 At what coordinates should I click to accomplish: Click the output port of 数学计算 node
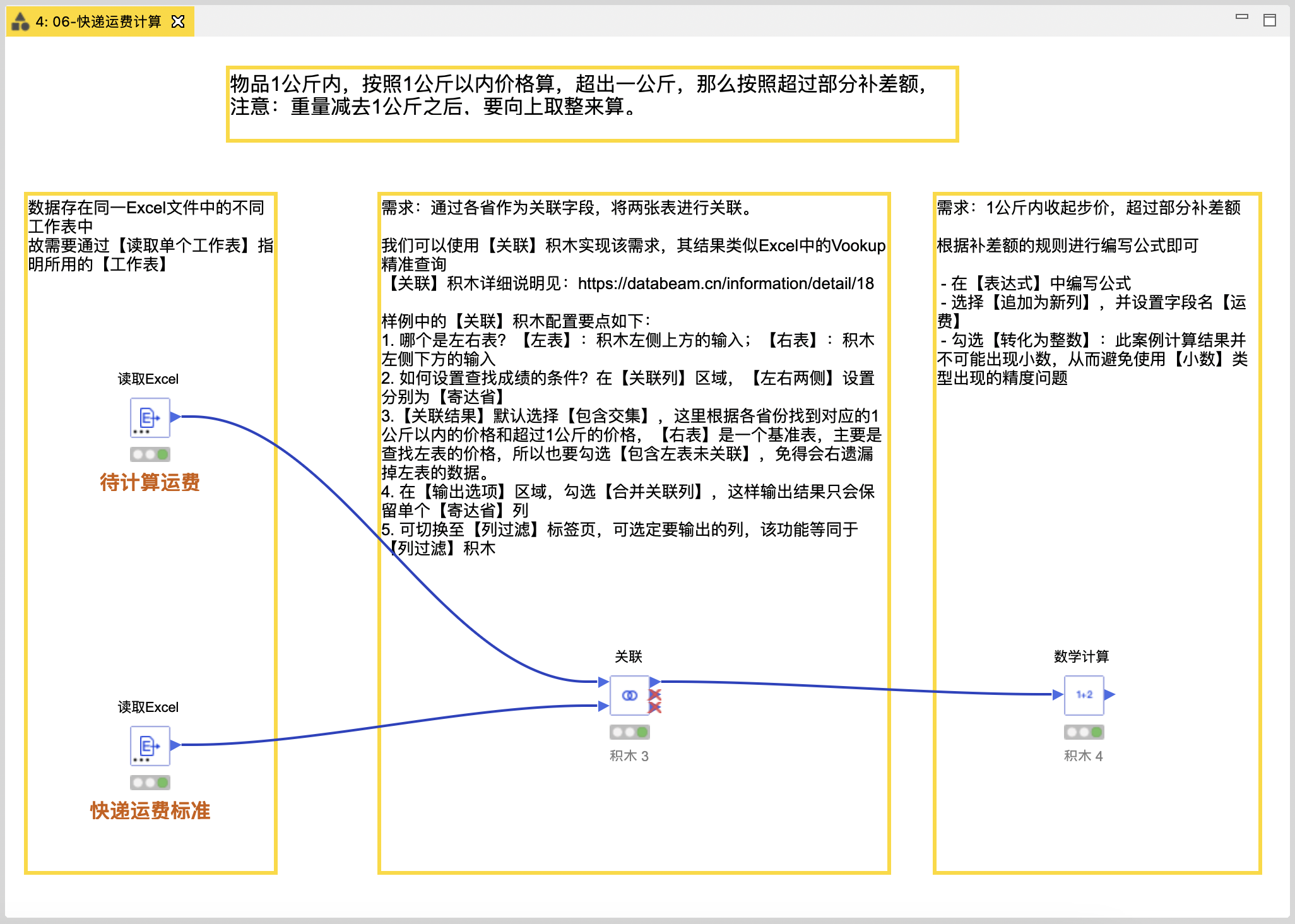pyautogui.click(x=1109, y=694)
